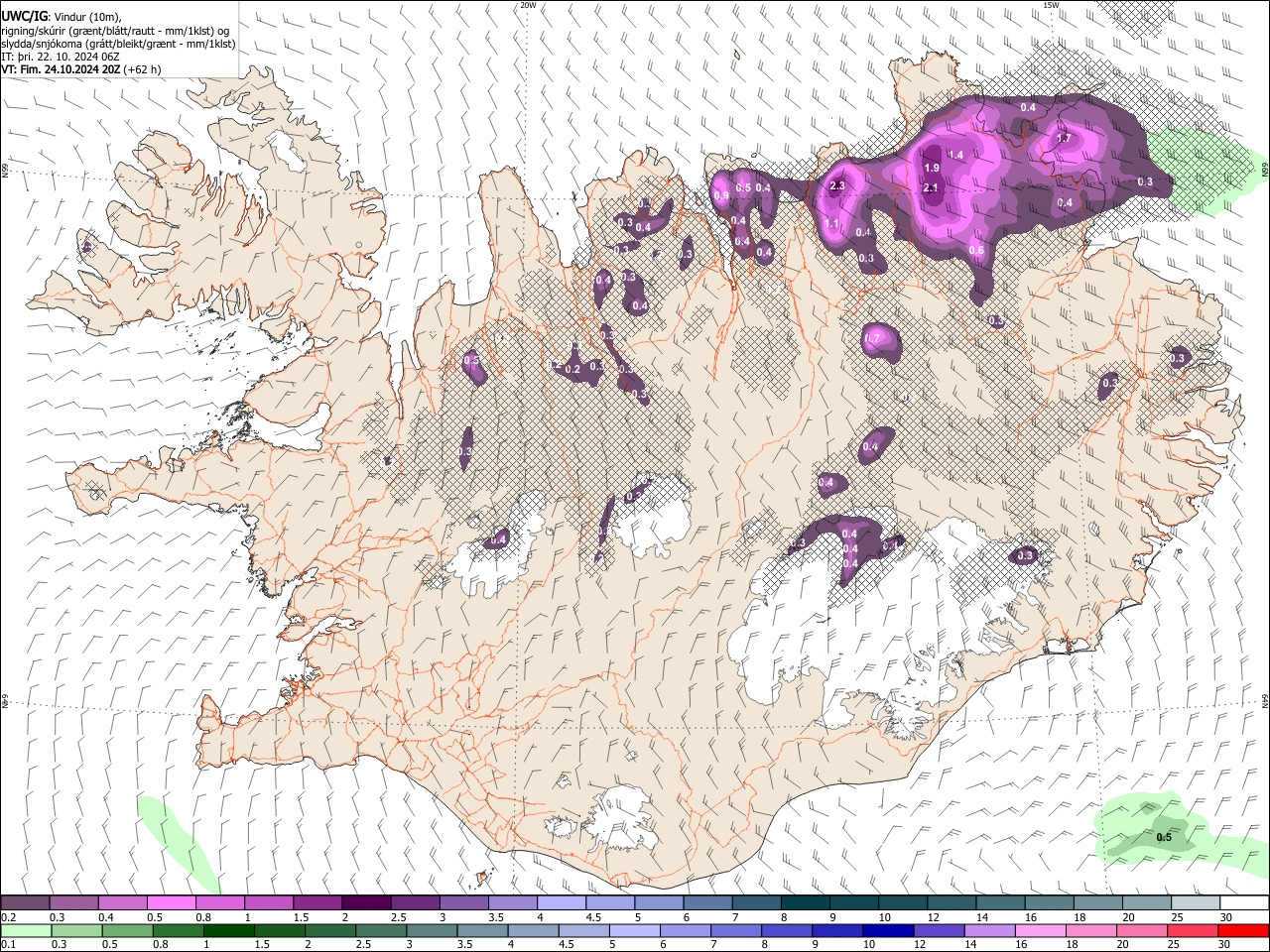Click the 'slydda/snjókoma' legend description line

point(119,44)
